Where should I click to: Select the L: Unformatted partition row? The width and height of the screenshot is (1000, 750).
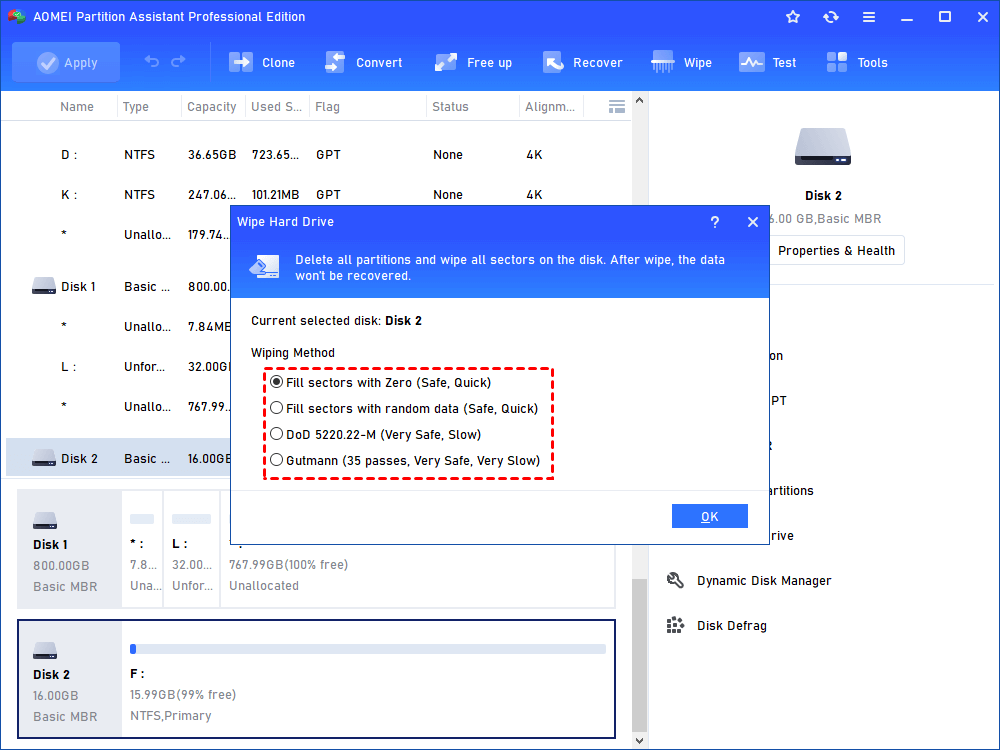pos(119,367)
